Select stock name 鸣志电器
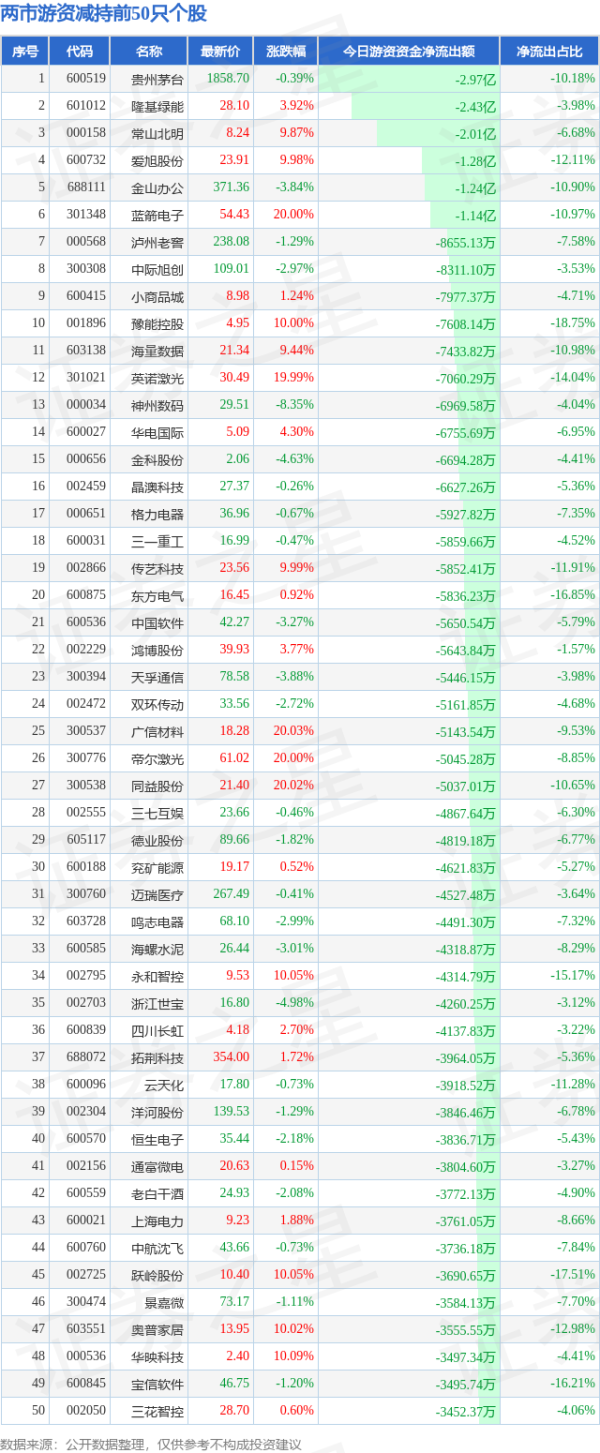This screenshot has width=600, height=1453. click(x=157, y=921)
